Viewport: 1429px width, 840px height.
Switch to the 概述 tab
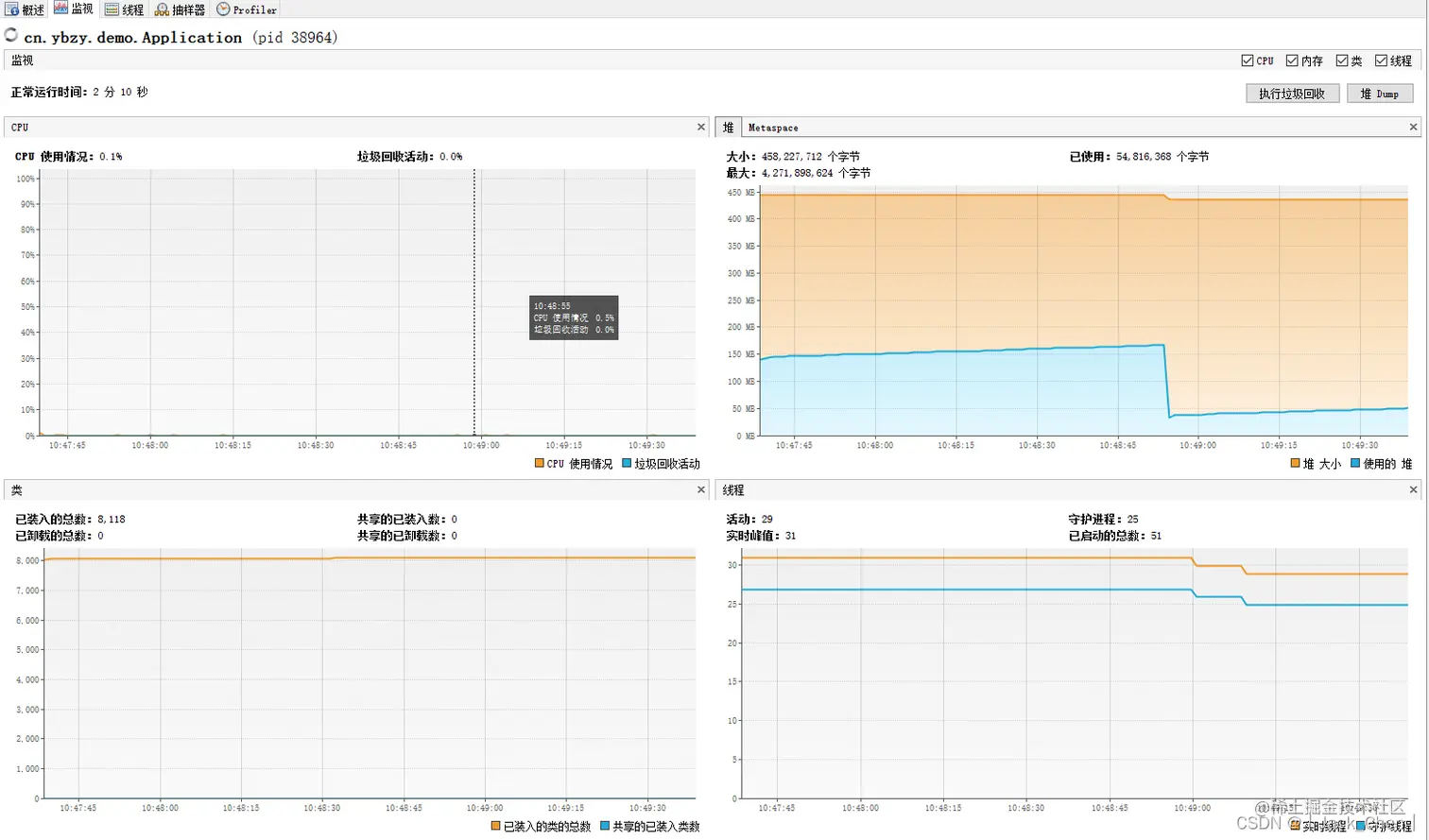click(x=26, y=9)
